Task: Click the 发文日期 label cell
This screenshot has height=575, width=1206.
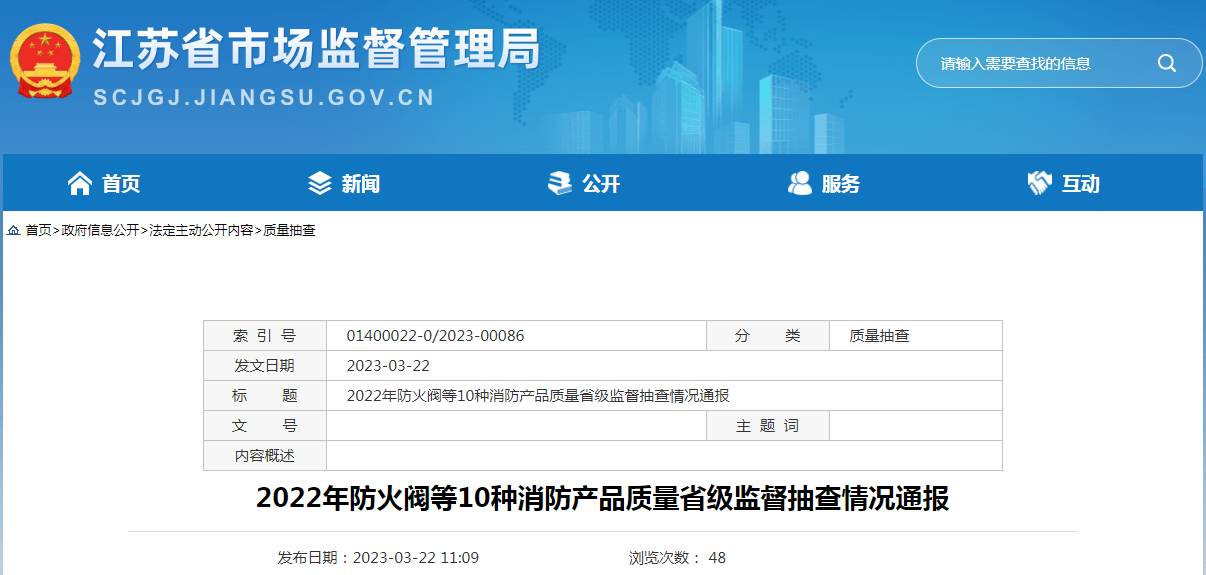Action: [265, 366]
